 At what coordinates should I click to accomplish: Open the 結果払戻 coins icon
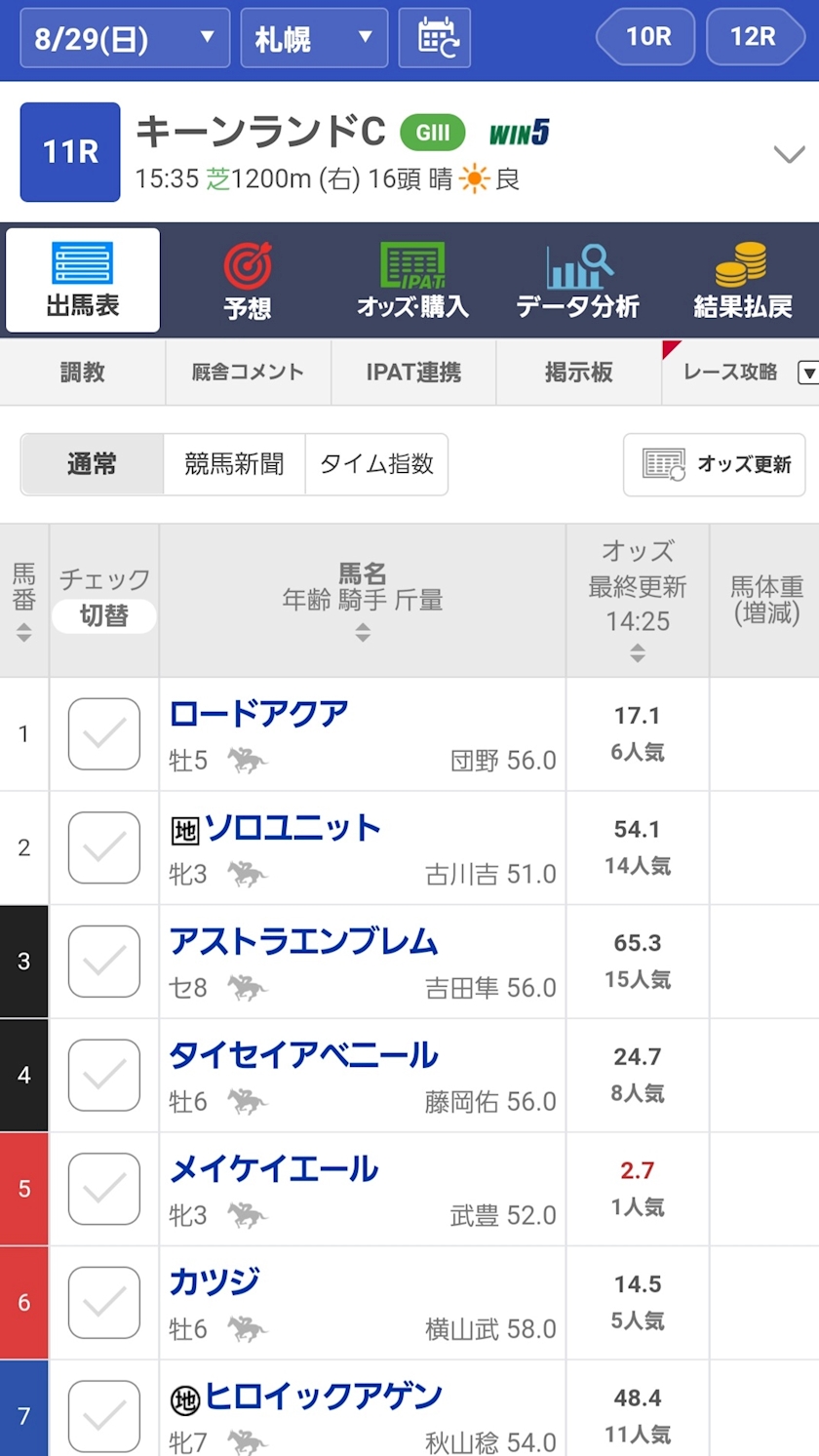(x=742, y=264)
